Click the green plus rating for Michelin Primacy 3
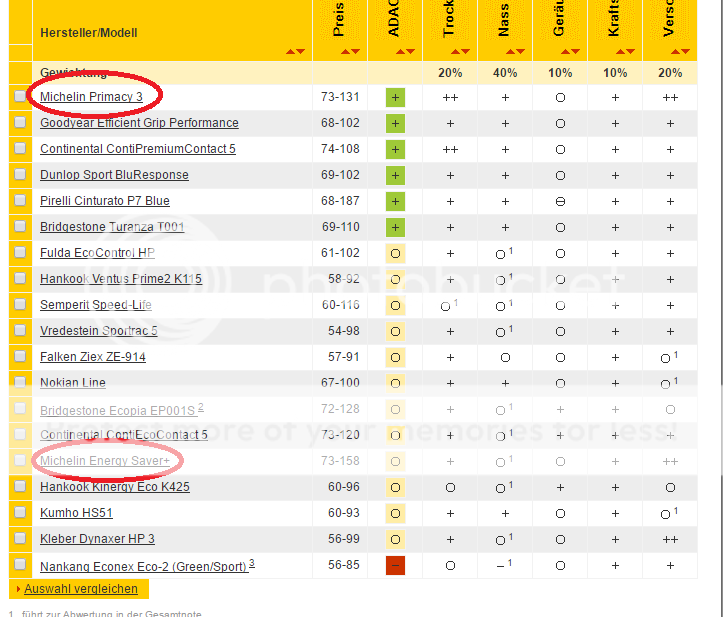723x617 pixels. 395,97
